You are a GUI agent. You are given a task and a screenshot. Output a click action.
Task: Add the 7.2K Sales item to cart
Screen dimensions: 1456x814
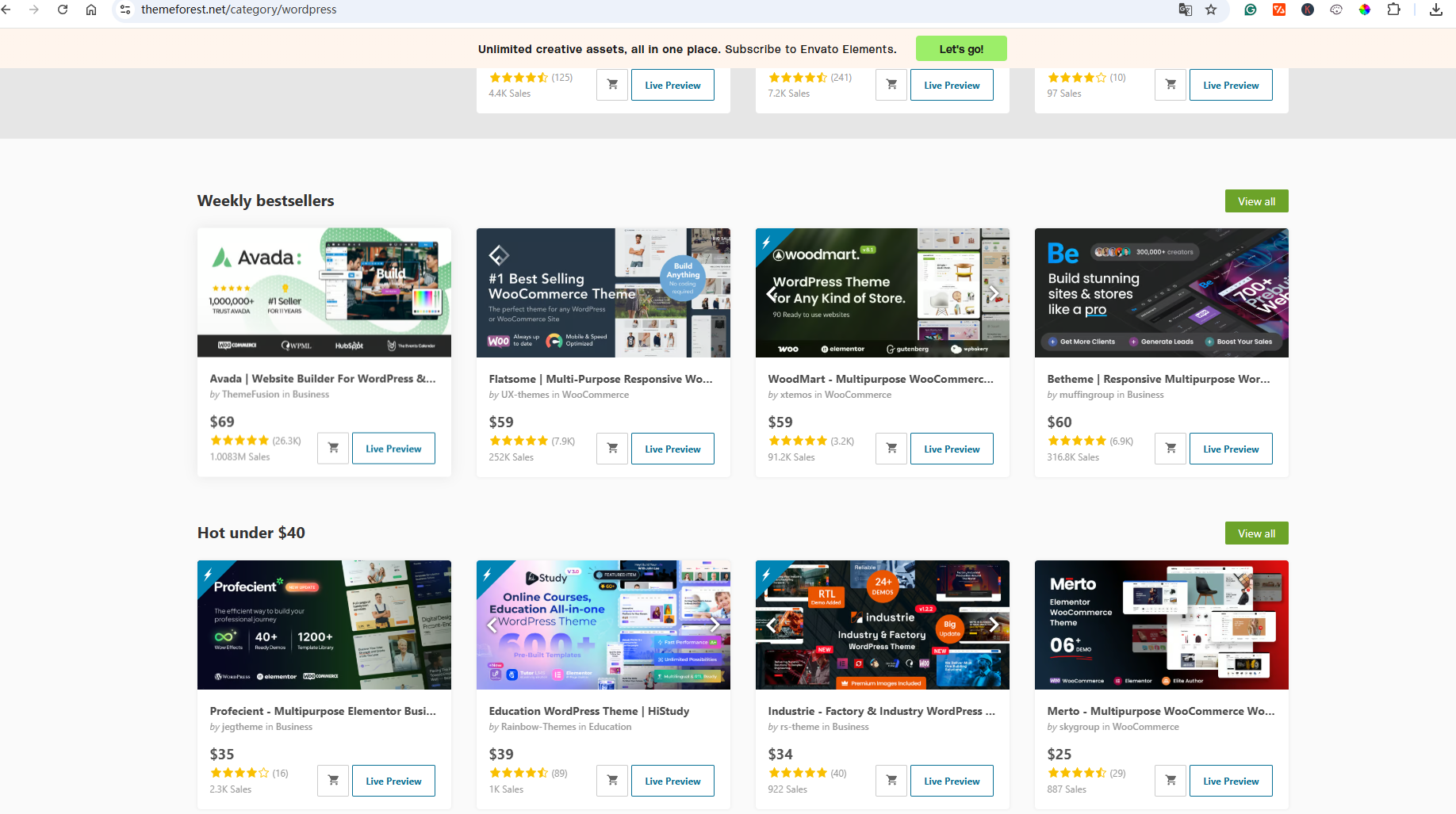[891, 85]
